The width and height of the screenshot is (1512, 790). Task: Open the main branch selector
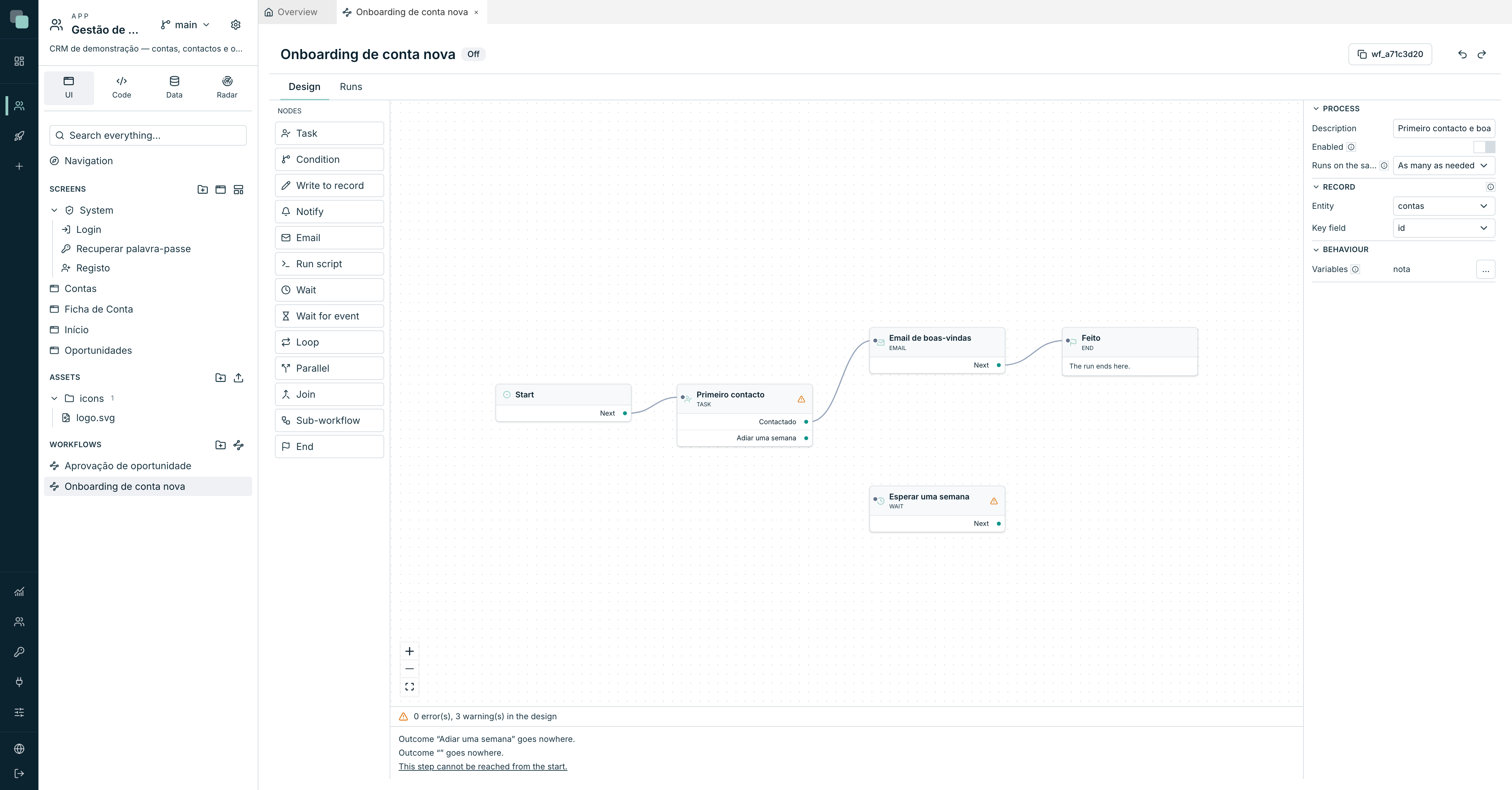185,25
